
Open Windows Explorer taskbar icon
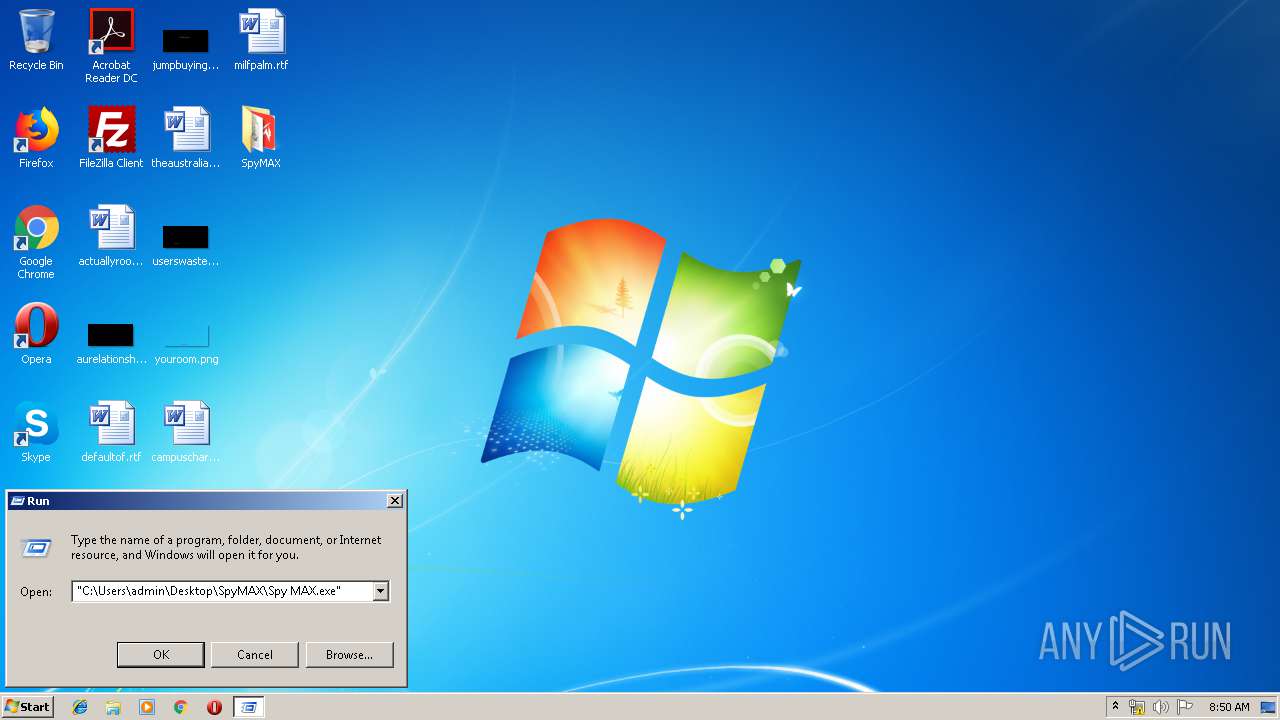tap(113, 707)
